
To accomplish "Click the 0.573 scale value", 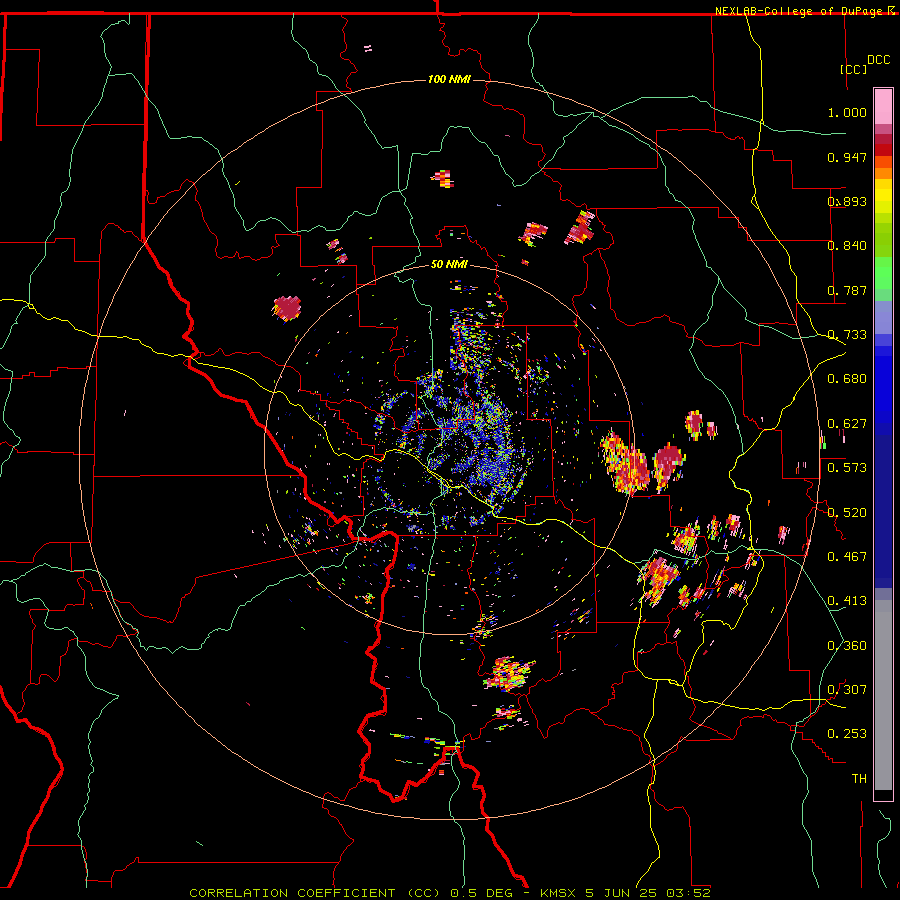I will 847,468.
